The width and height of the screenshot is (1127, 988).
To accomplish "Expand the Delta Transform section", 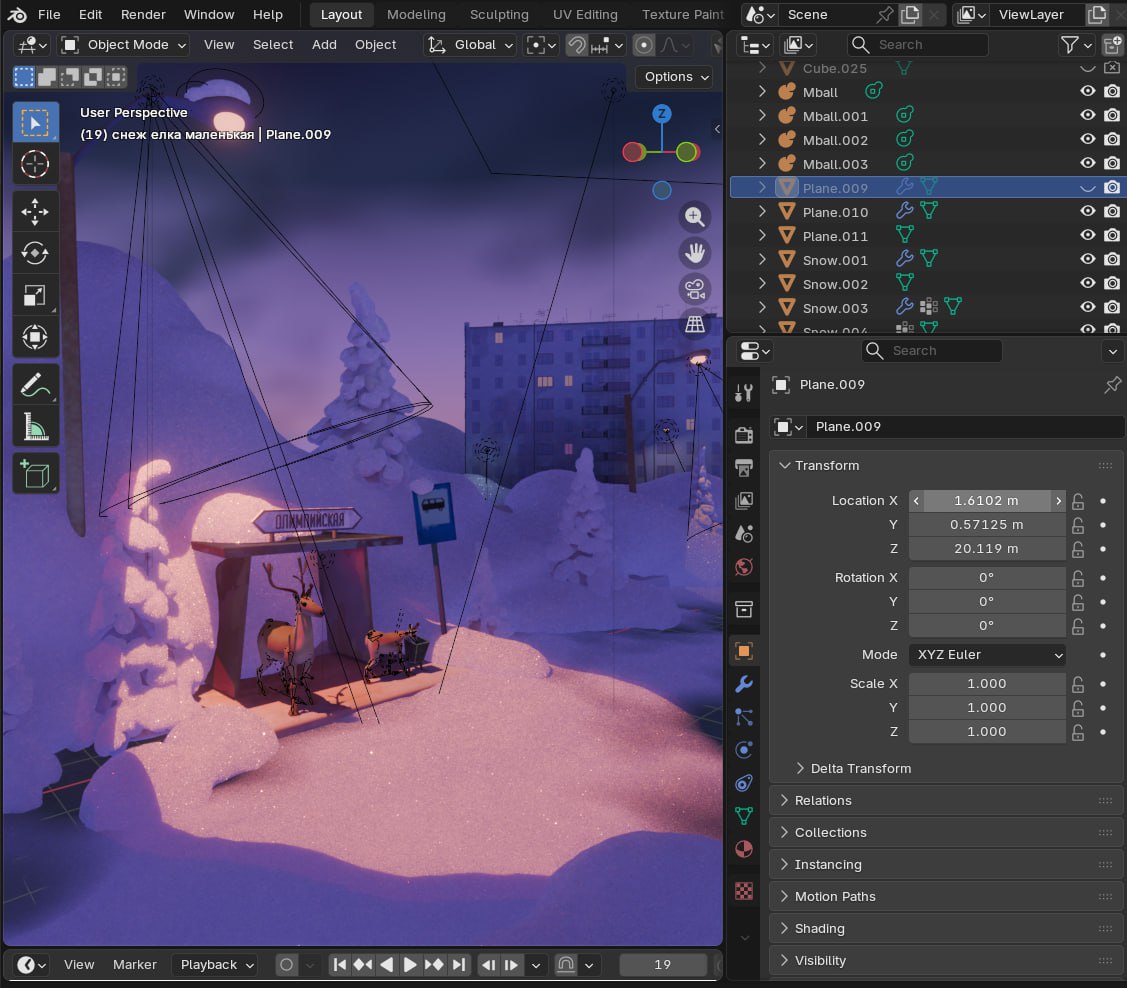I will tap(860, 768).
